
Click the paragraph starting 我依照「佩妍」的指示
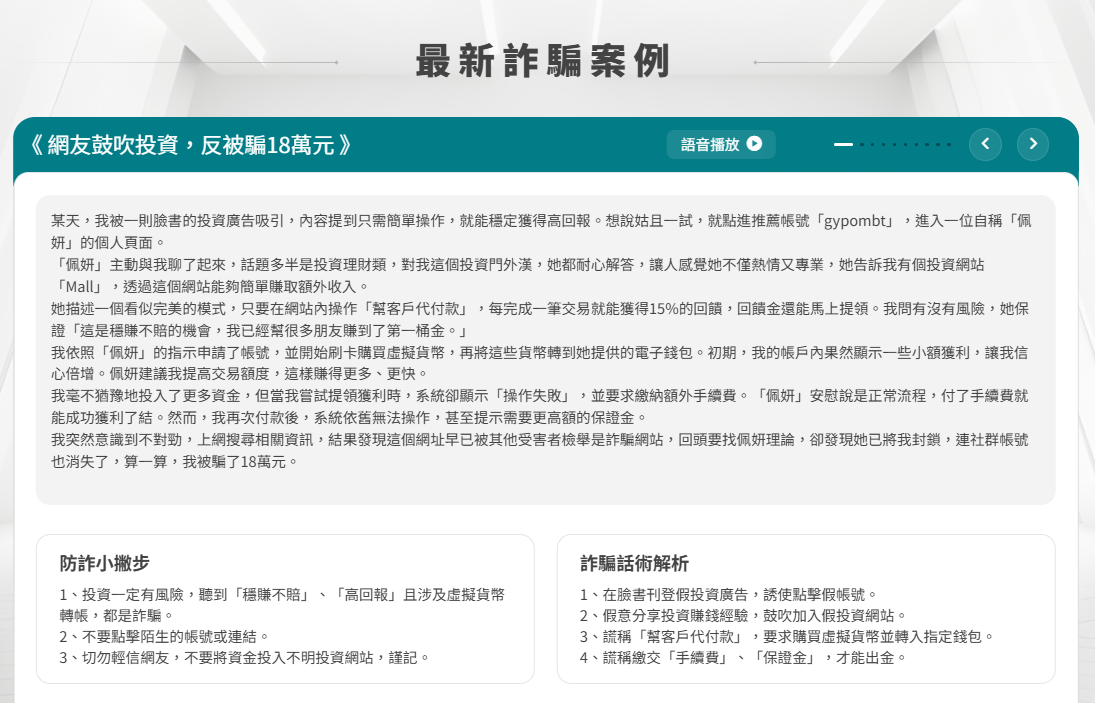point(540,363)
